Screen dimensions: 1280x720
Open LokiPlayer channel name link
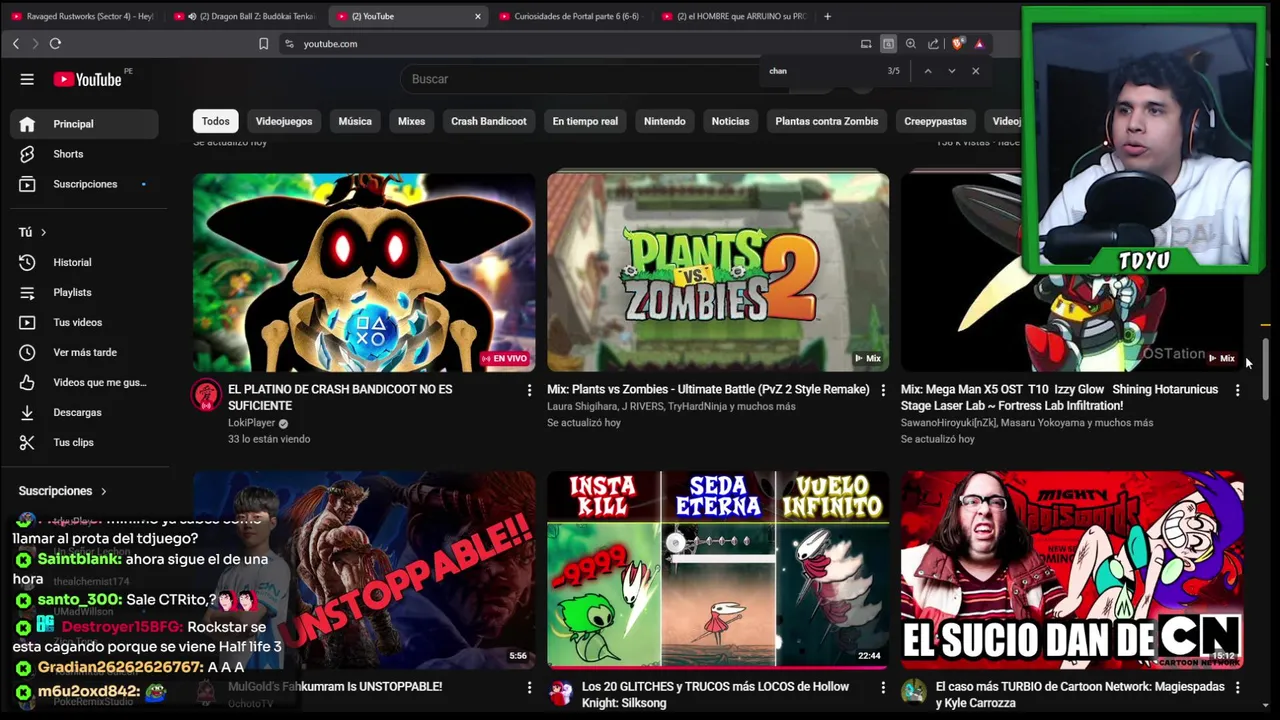point(251,423)
